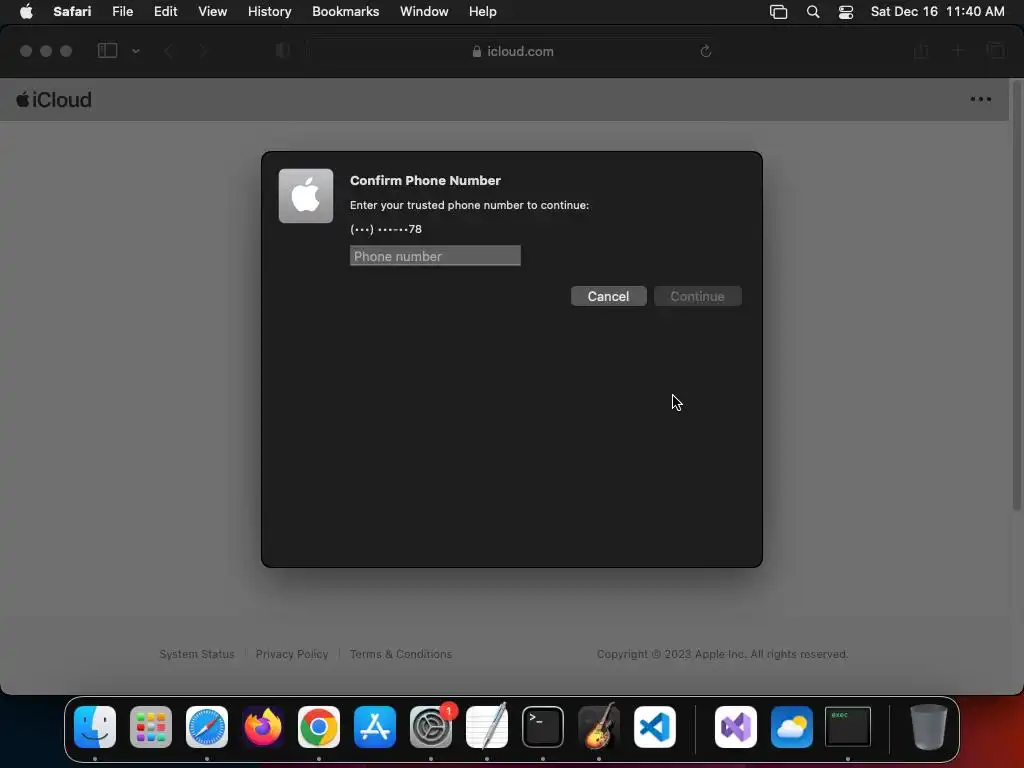Open the Trash from the Dock
This screenshot has height=768, width=1024.
click(x=928, y=727)
